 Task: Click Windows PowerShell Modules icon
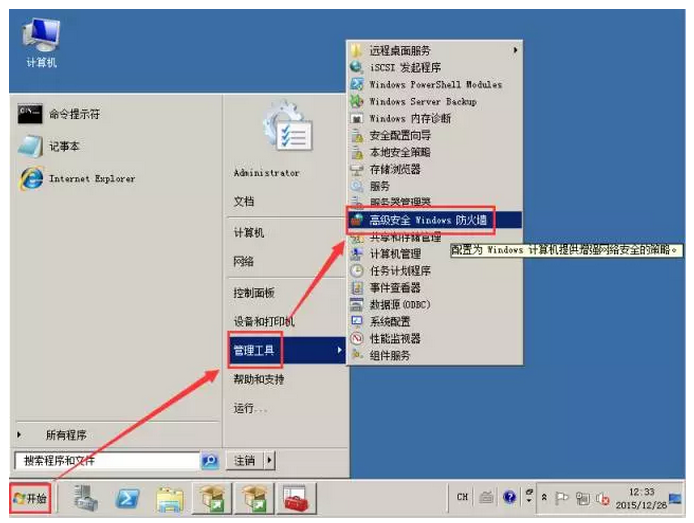[x=356, y=84]
